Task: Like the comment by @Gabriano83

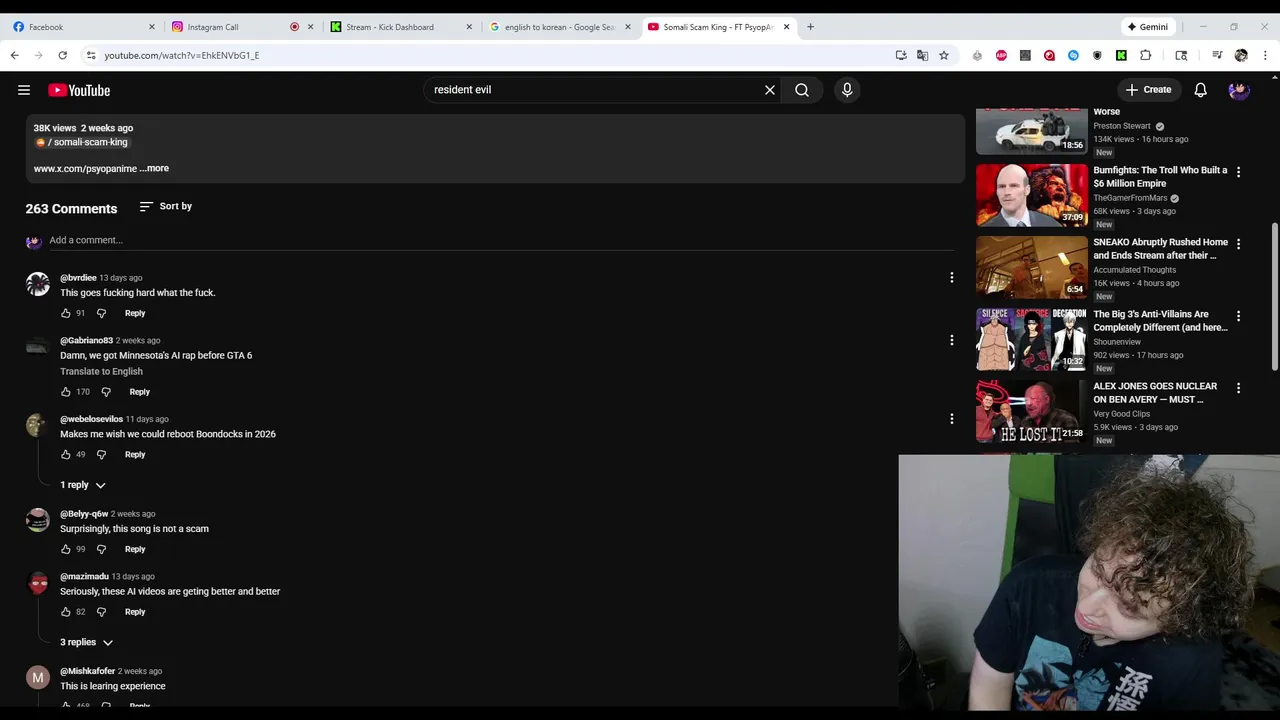Action: point(66,392)
